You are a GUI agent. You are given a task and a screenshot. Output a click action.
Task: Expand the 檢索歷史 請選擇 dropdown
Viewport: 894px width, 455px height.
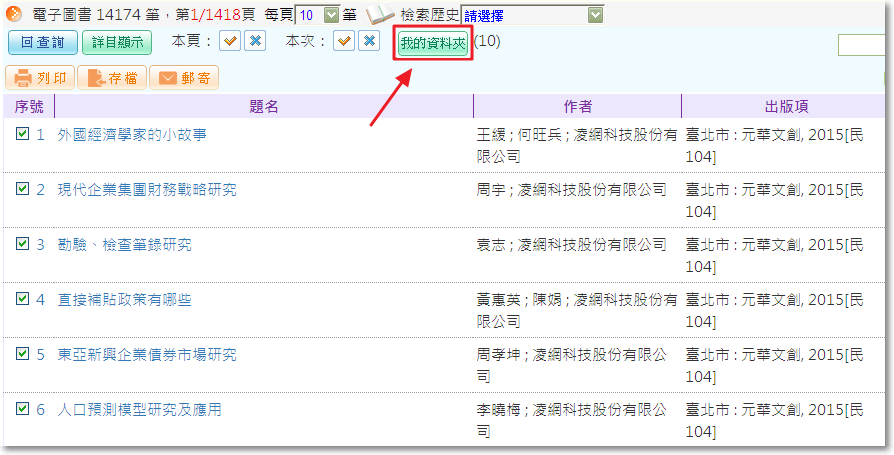point(596,15)
